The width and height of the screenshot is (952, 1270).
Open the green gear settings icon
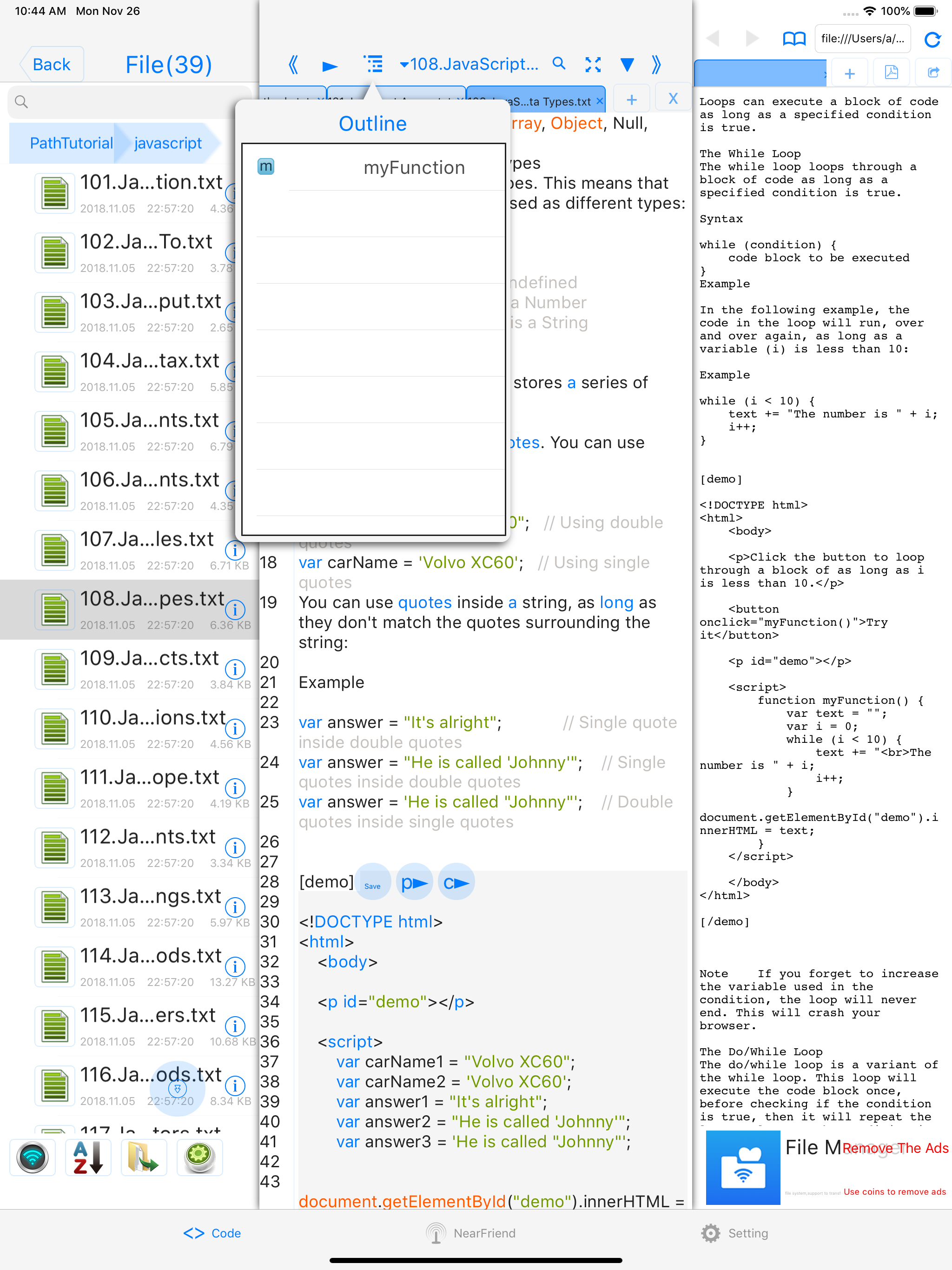(x=199, y=1157)
